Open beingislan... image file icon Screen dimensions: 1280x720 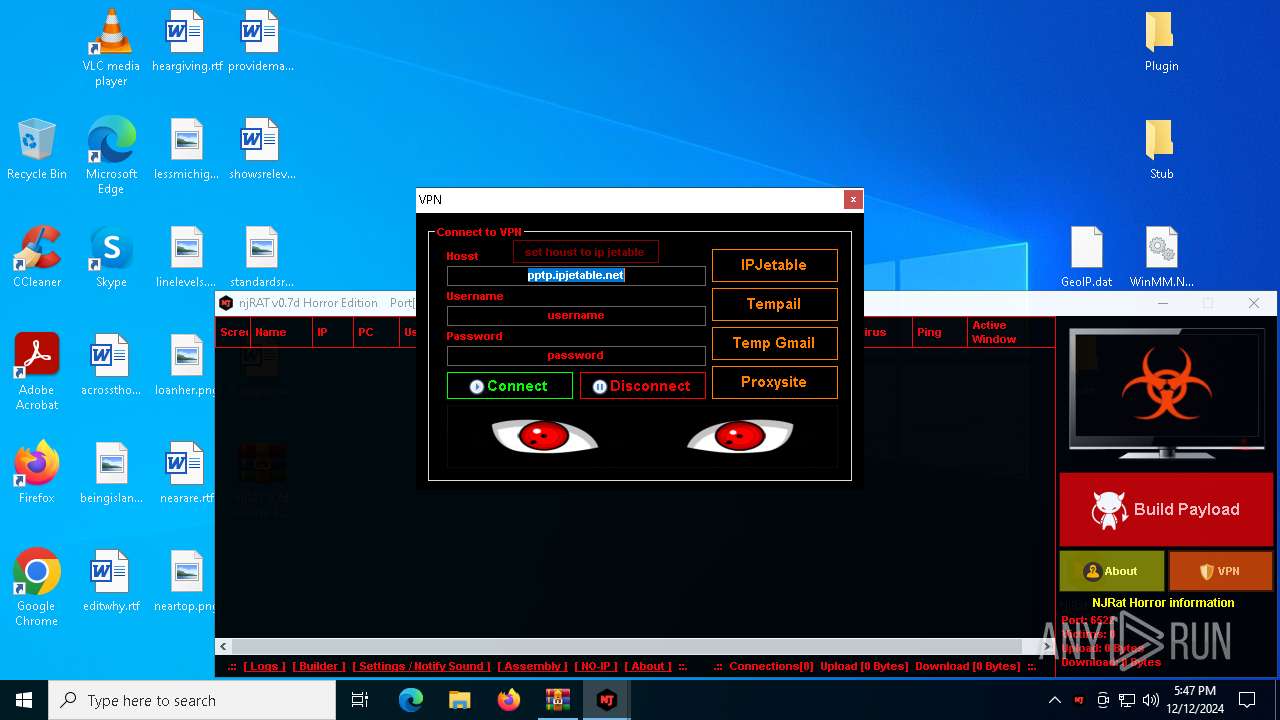pos(111,473)
